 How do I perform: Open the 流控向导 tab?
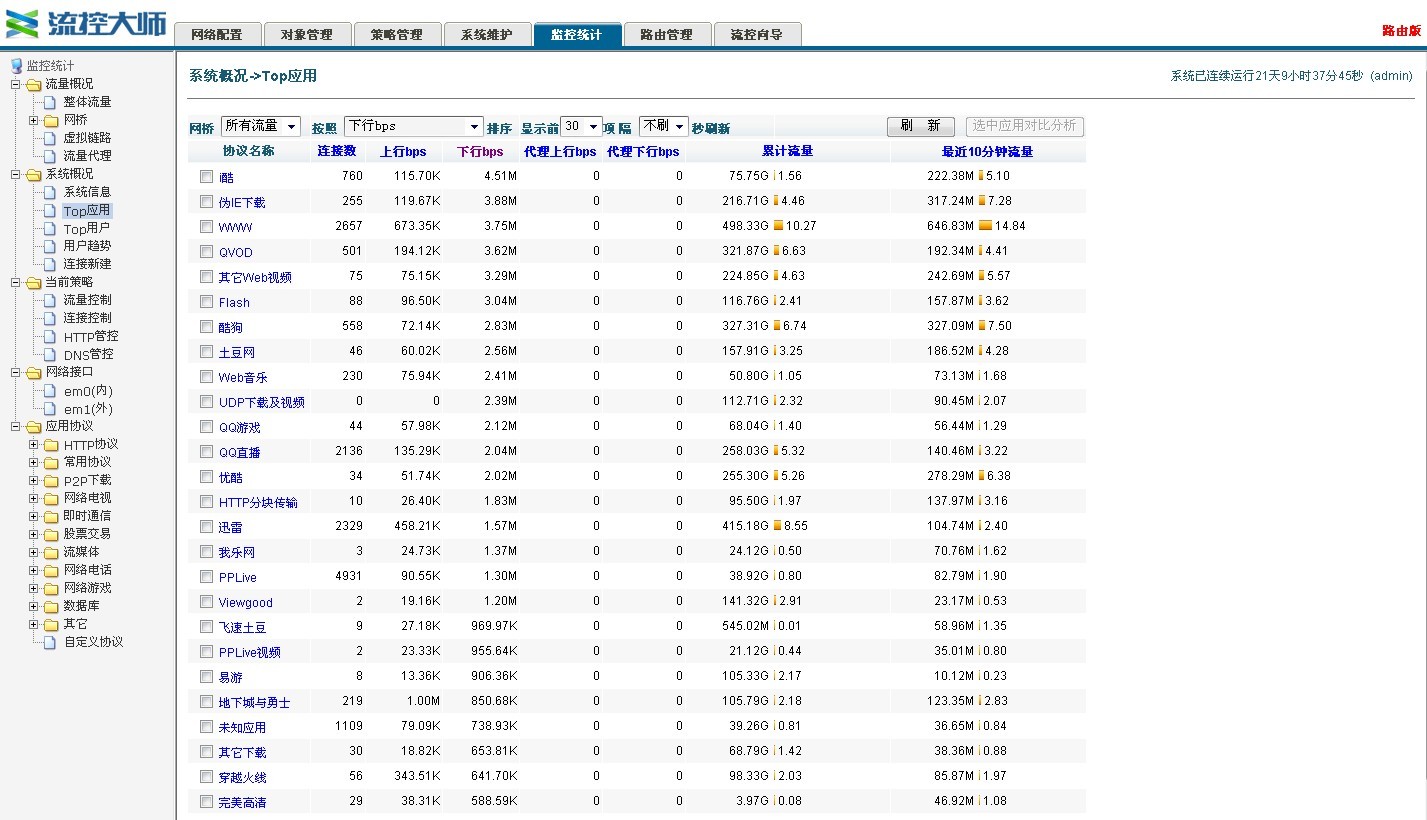pos(757,35)
